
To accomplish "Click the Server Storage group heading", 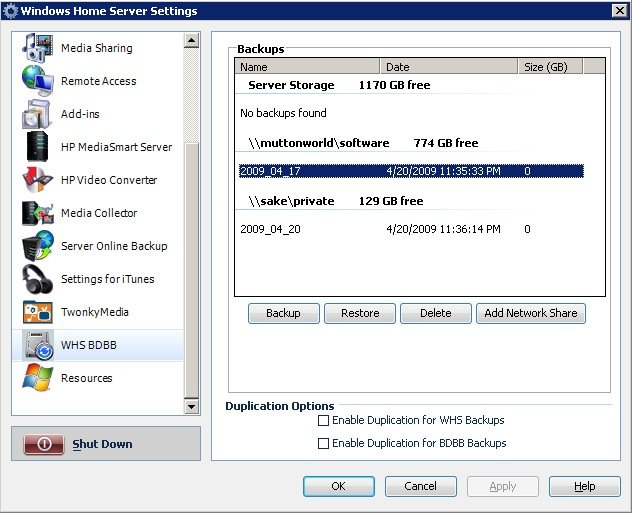I will 291,85.
